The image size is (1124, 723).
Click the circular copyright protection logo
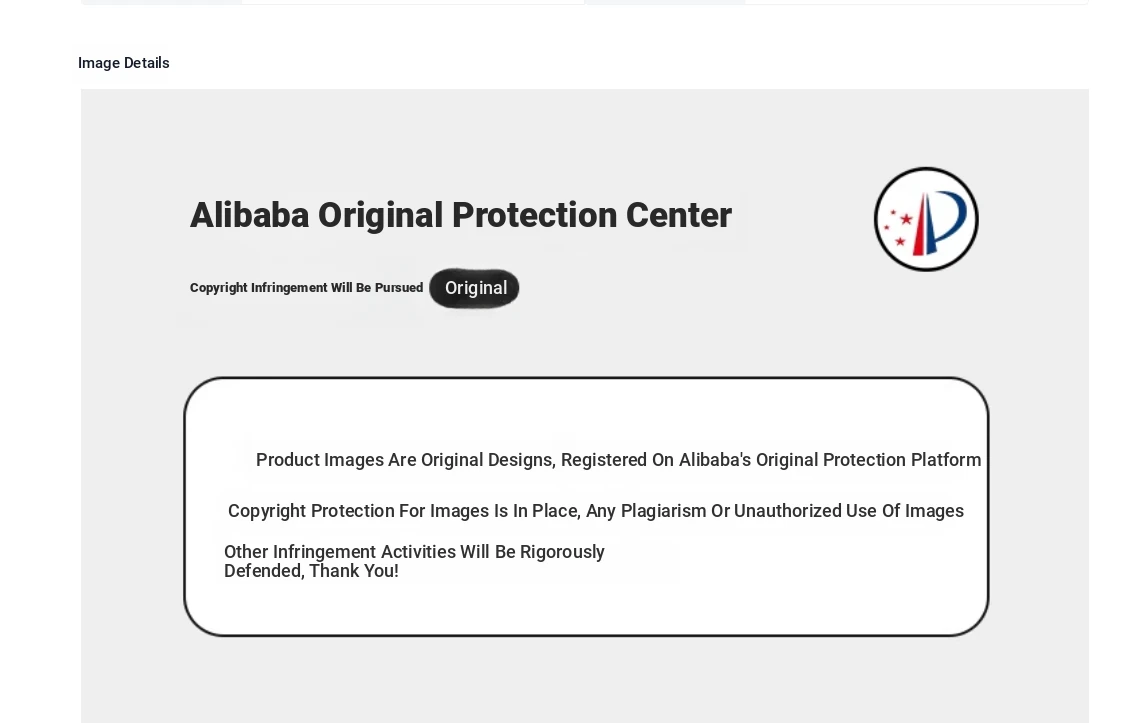926,219
